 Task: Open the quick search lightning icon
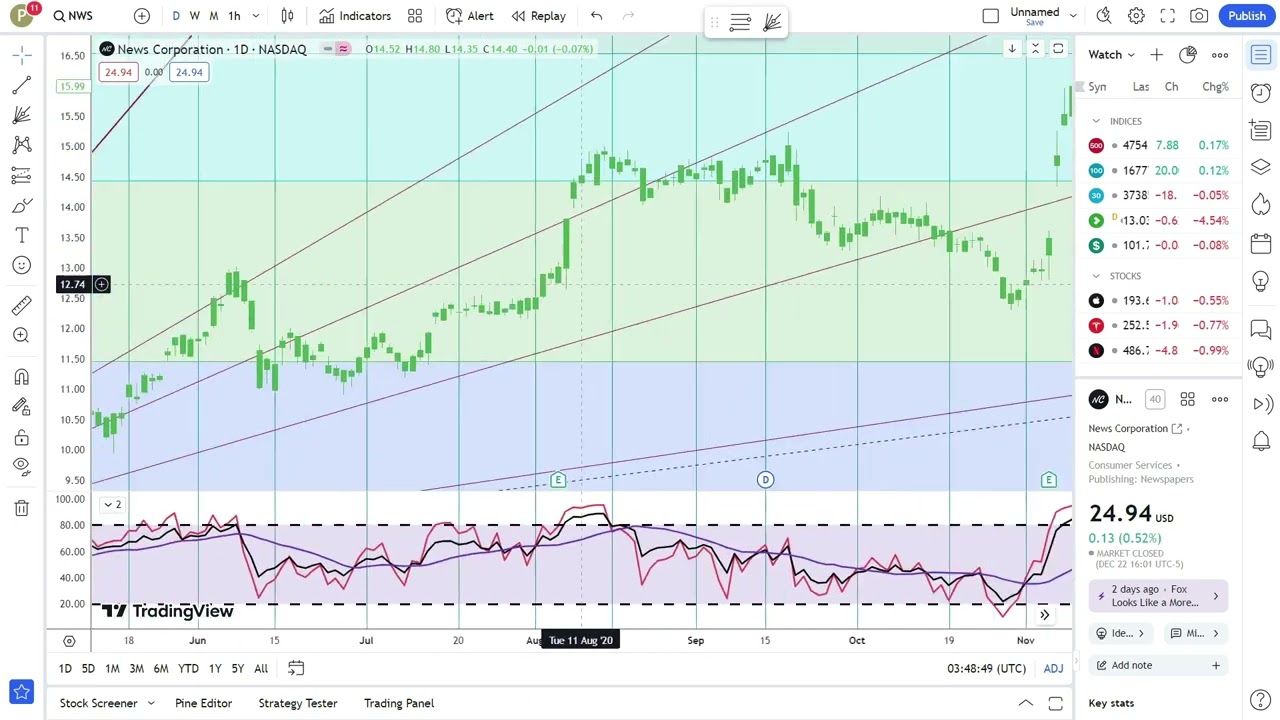click(1104, 16)
